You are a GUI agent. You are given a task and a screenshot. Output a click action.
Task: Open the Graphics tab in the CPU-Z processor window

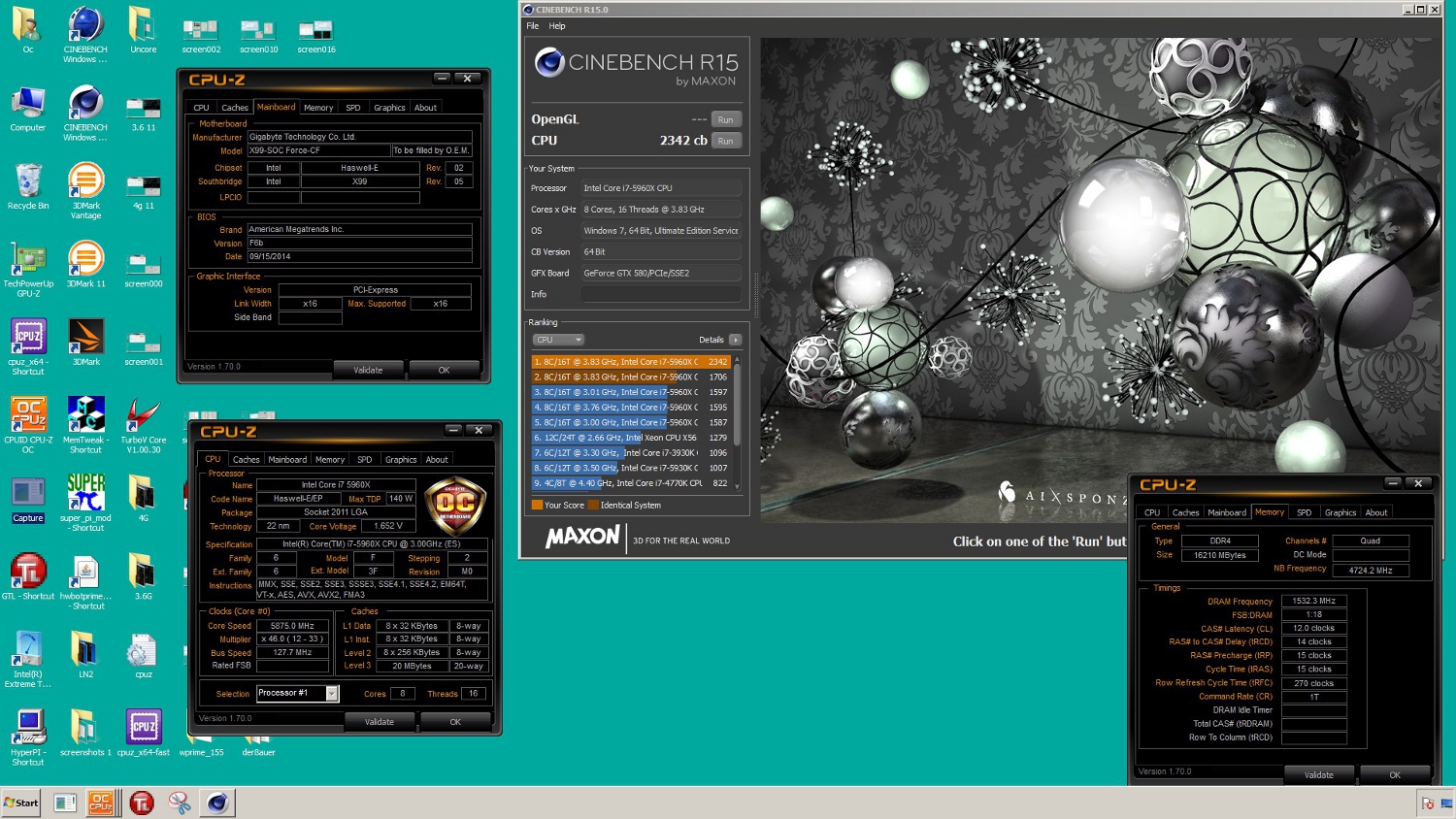pyautogui.click(x=401, y=460)
